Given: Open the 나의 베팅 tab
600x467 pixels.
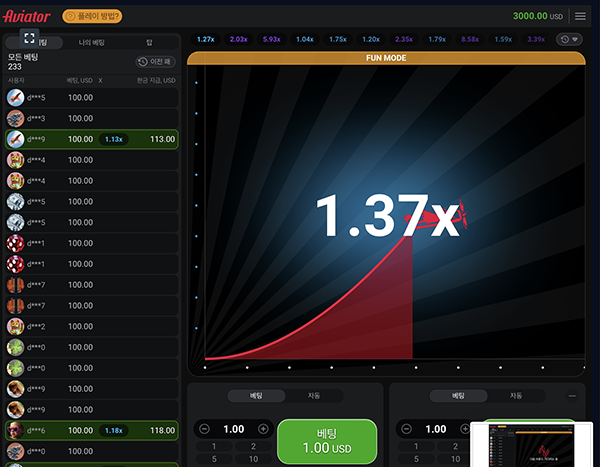Looking at the screenshot, I should [91, 43].
